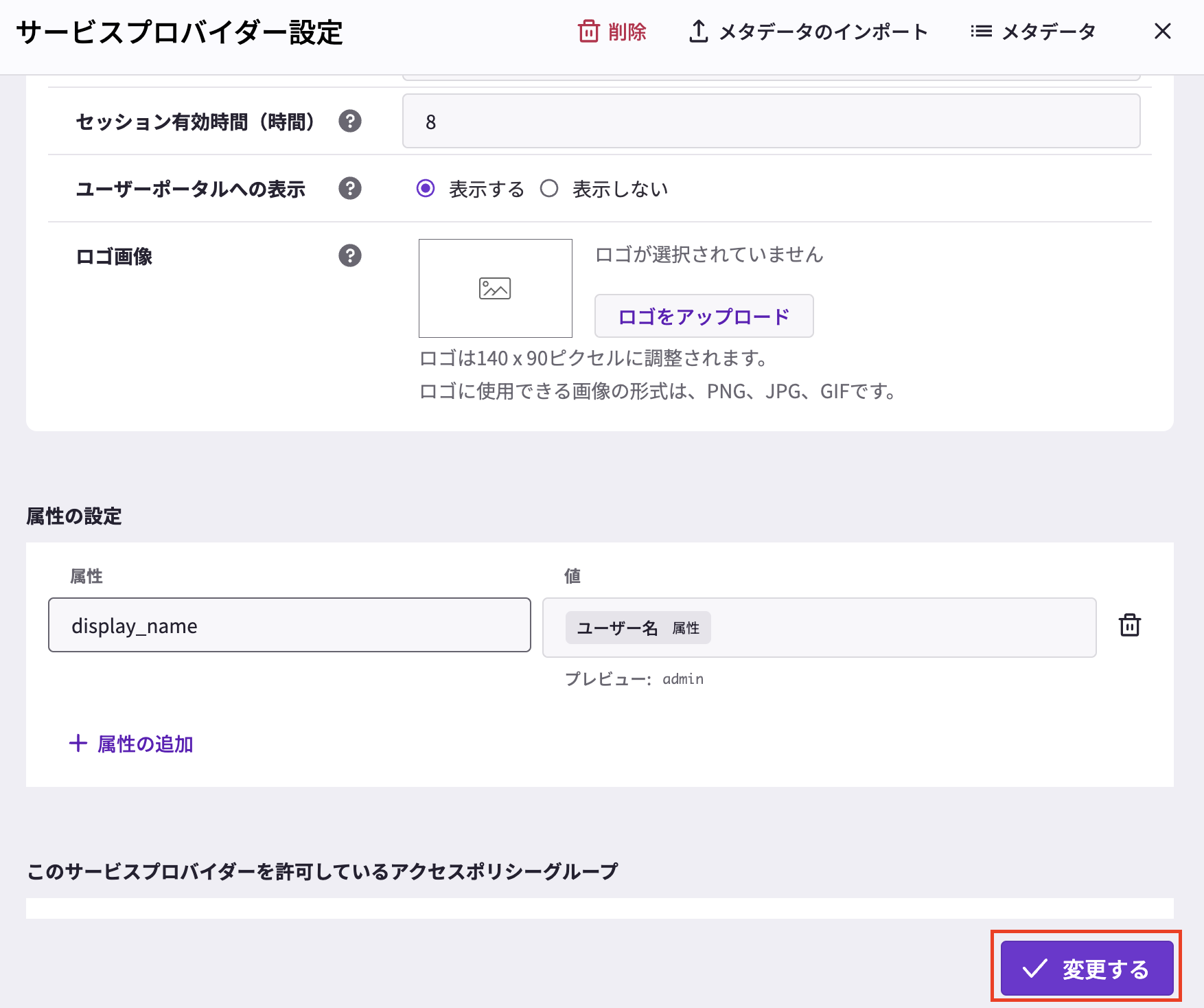Click the logo image placeholder thumbnail
Viewport: 1204px width, 1008px height.
tap(495, 288)
